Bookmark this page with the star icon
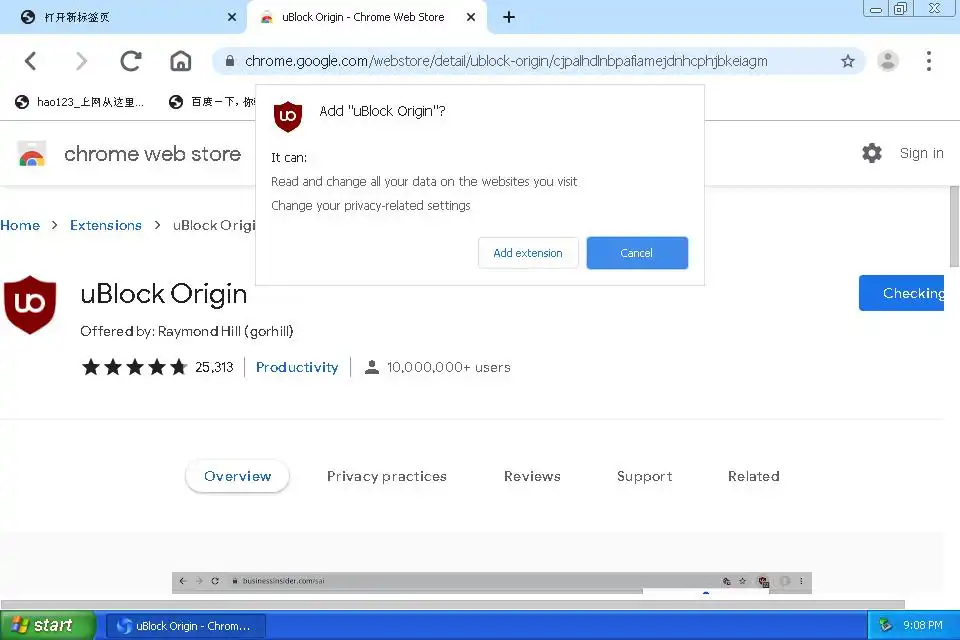 (x=847, y=61)
